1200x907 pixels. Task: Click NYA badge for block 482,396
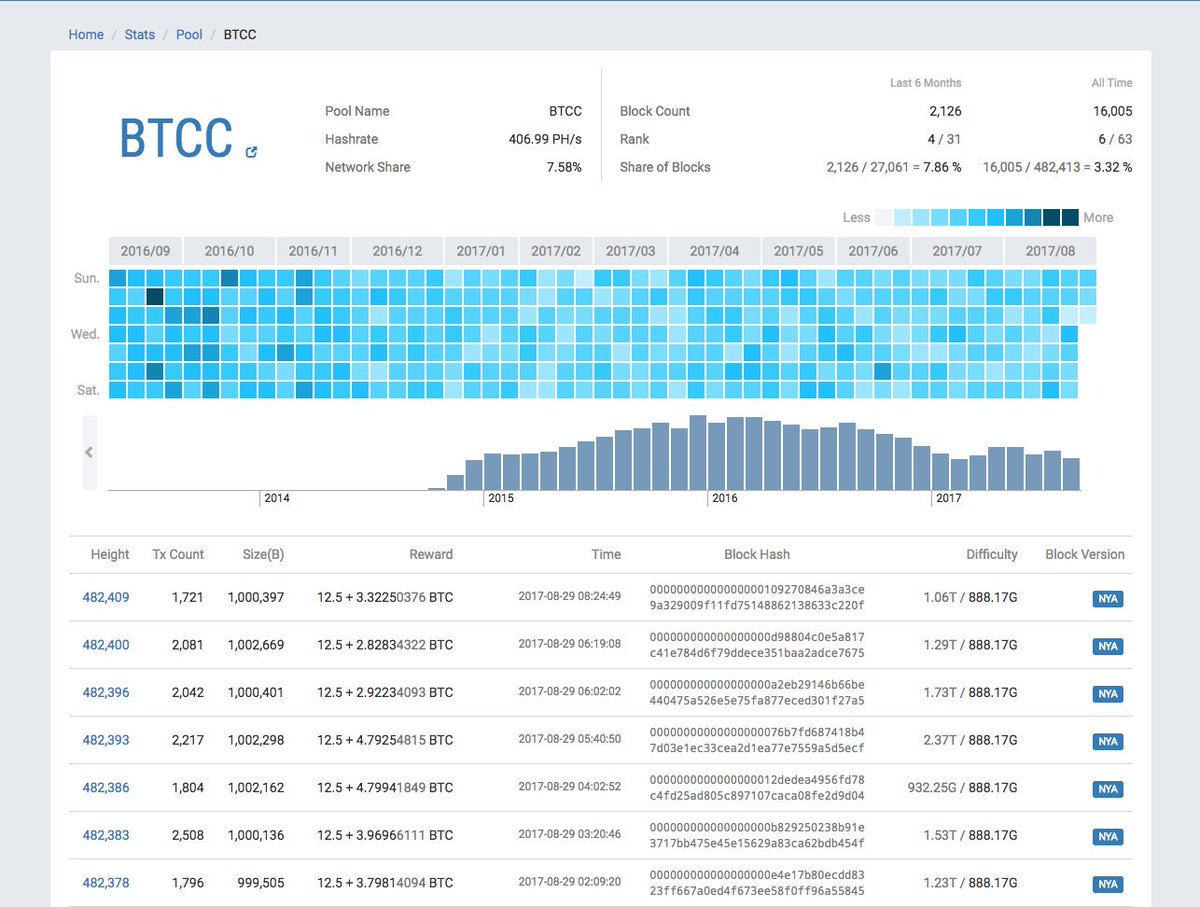pos(1108,694)
